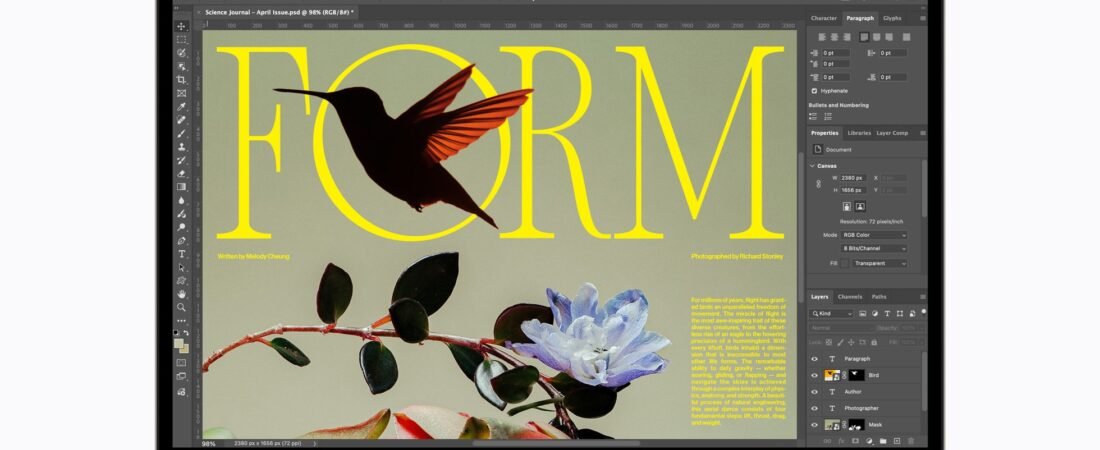Screen dimensions: 1100x450
Task: Open the 8 Bits/Channel dropdown
Action: point(874,249)
